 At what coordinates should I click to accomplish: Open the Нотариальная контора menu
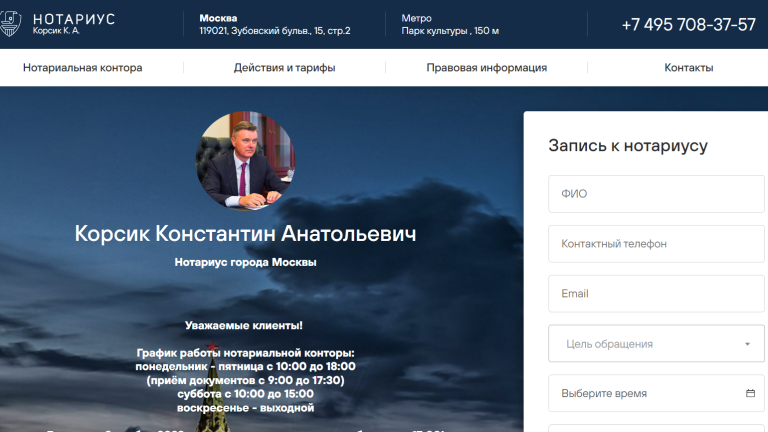tap(83, 68)
